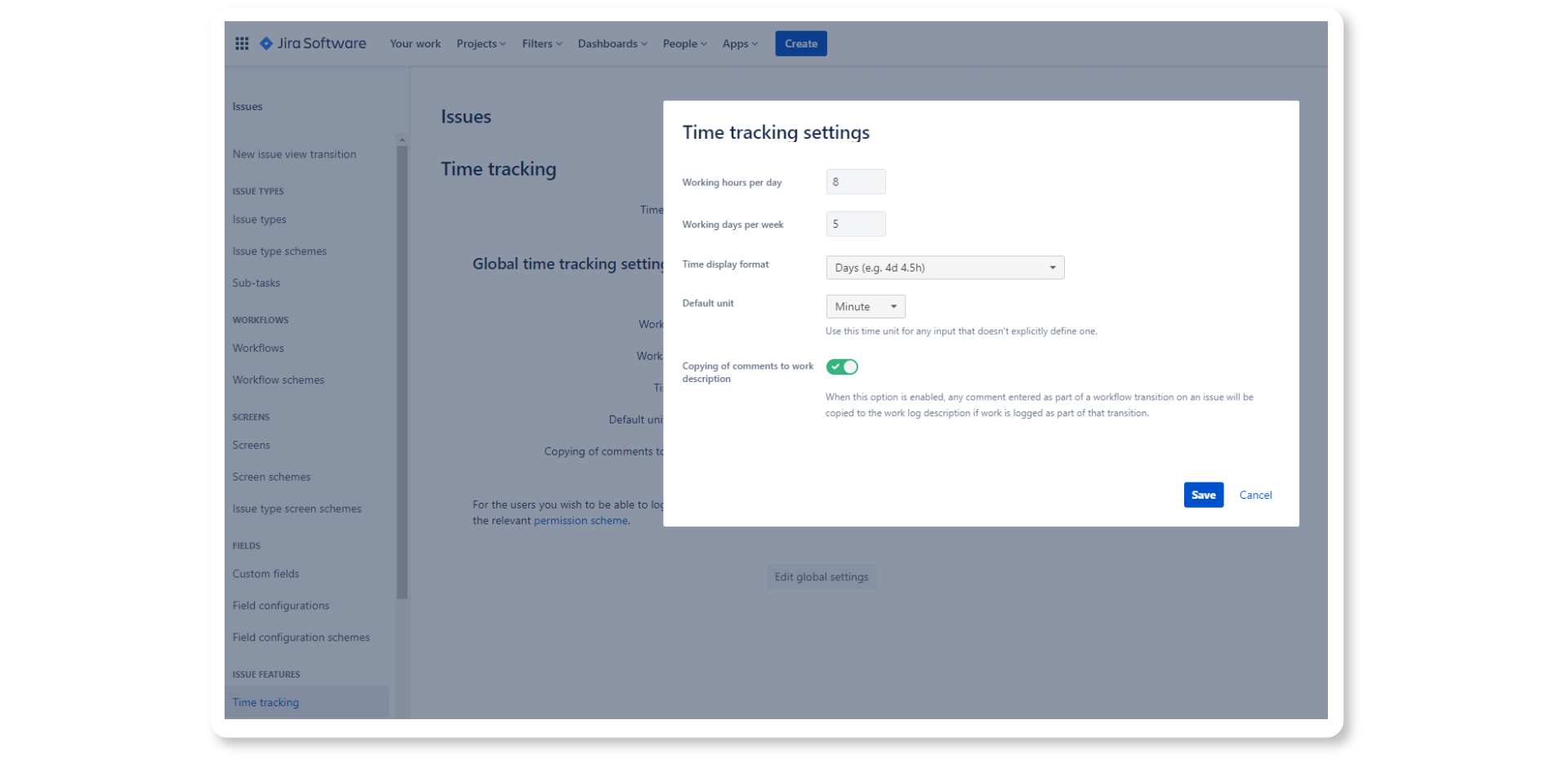Viewport: 1568px width, 760px height.
Task: Open Screen schemes in sidebar
Action: [271, 477]
